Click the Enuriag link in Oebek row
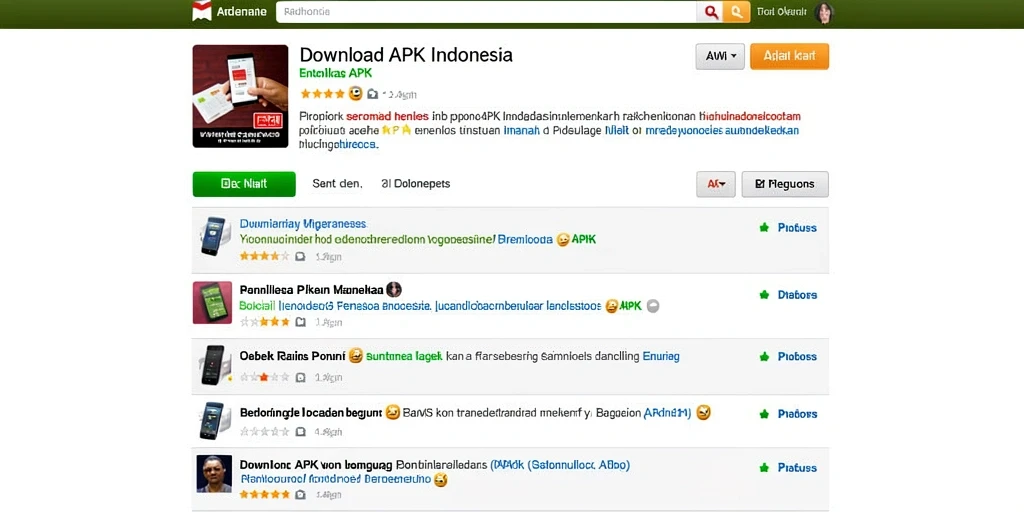1024x512 pixels. [661, 357]
